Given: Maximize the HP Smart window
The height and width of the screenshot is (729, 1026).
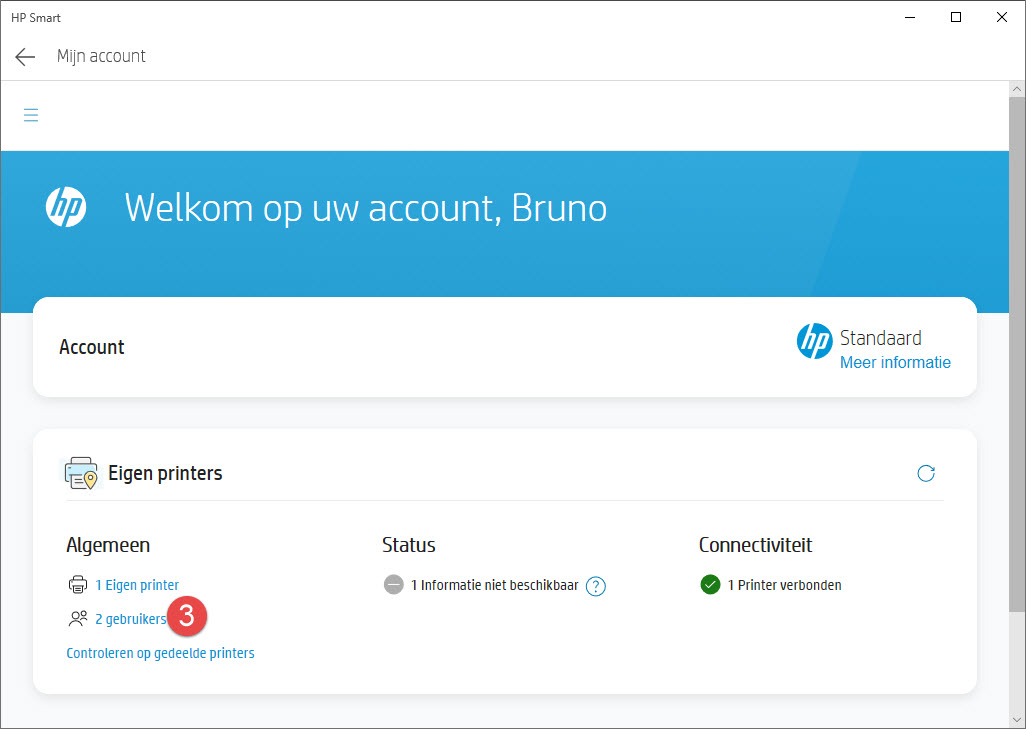Looking at the screenshot, I should pos(956,17).
